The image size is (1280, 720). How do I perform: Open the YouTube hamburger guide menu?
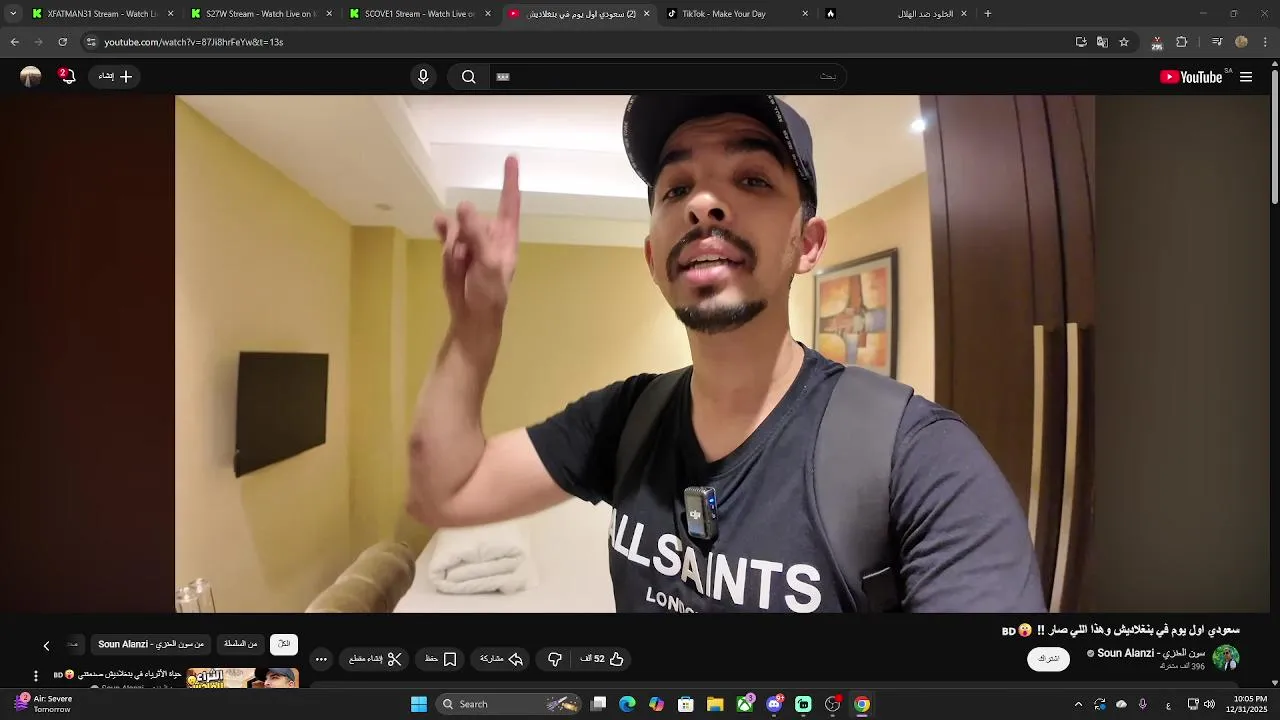[1246, 77]
